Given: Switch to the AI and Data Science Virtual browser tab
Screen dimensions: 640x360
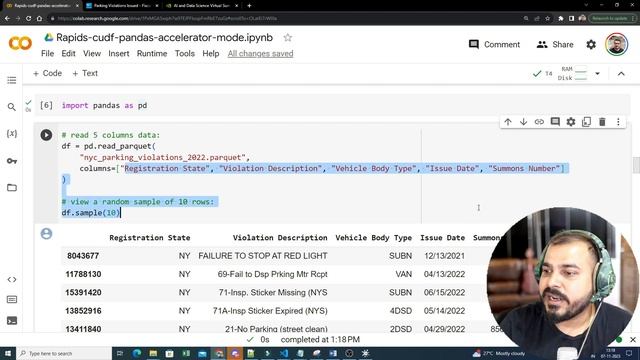Looking at the screenshot, I should [x=201, y=6].
